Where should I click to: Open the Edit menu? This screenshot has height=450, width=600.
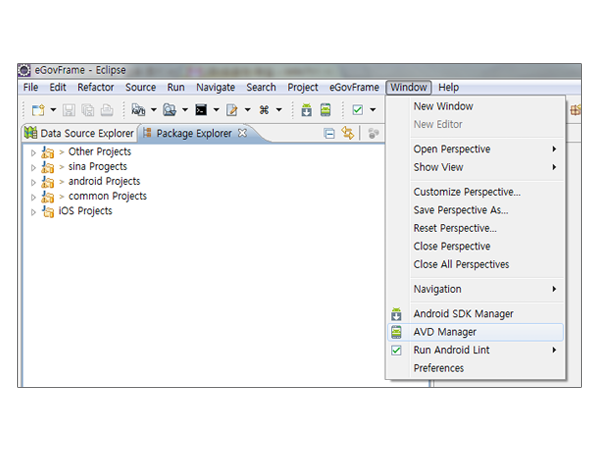58,88
